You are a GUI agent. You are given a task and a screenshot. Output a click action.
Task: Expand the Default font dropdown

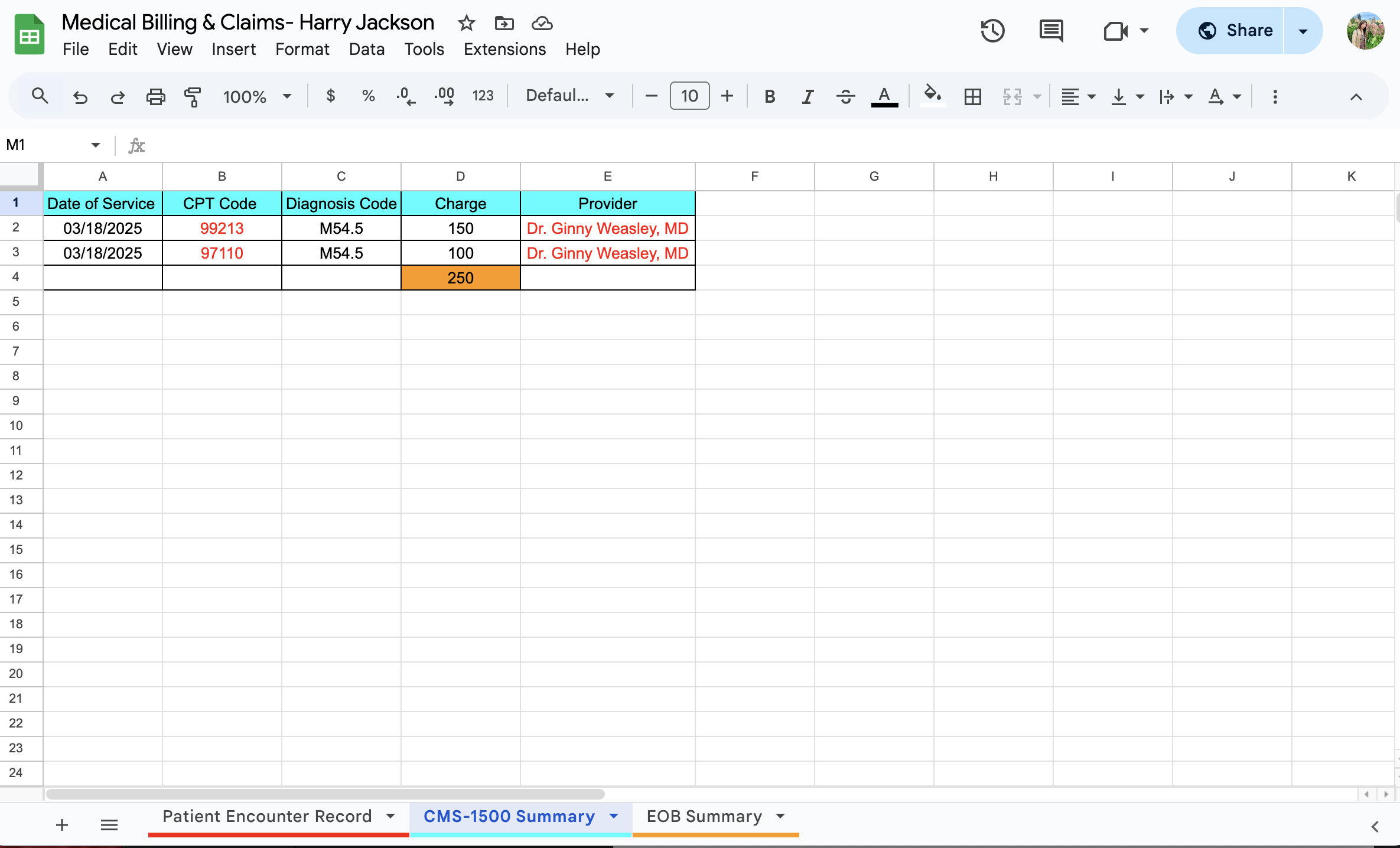click(569, 96)
